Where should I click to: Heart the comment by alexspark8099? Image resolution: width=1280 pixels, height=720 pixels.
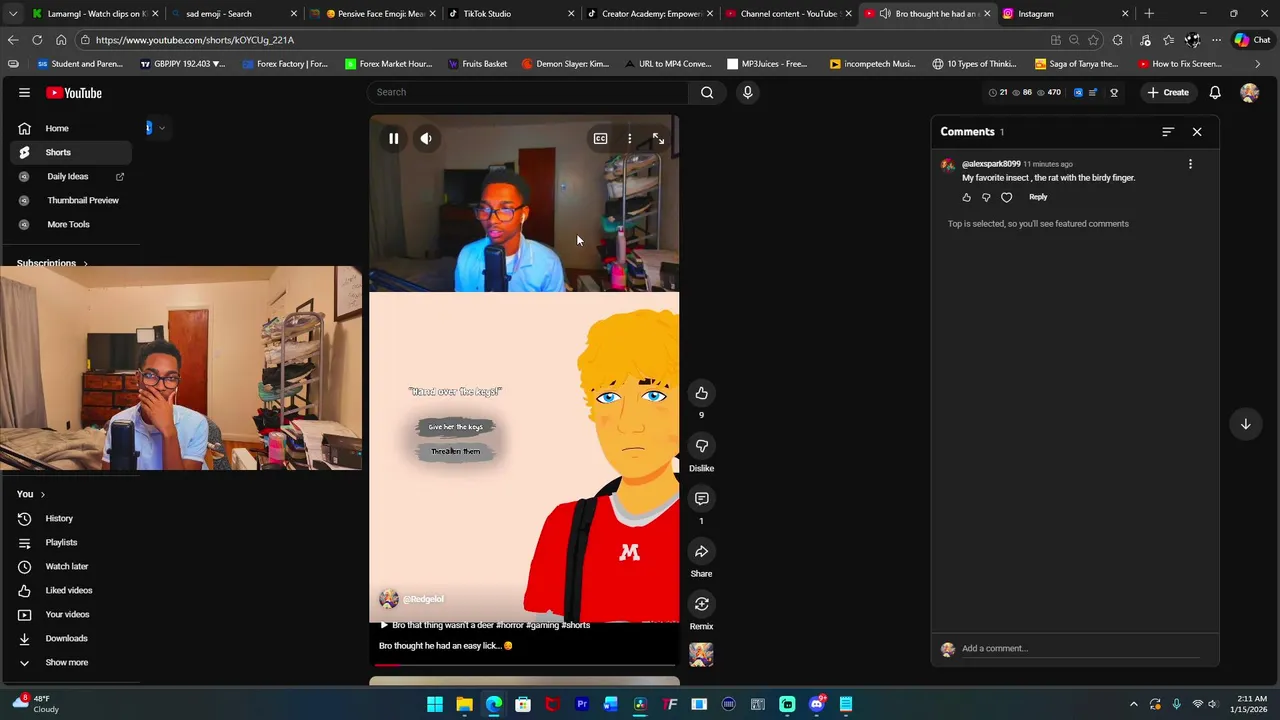1007,198
